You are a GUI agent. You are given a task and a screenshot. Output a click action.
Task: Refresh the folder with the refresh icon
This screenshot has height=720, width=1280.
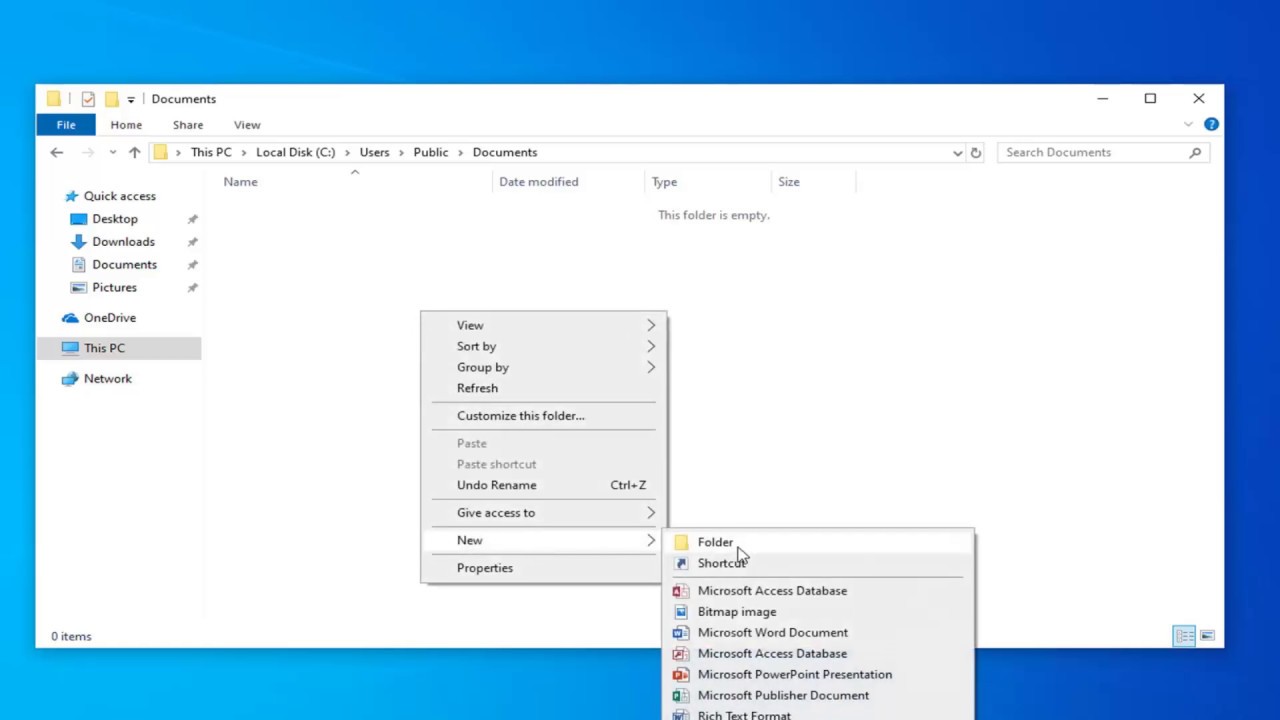tap(976, 153)
